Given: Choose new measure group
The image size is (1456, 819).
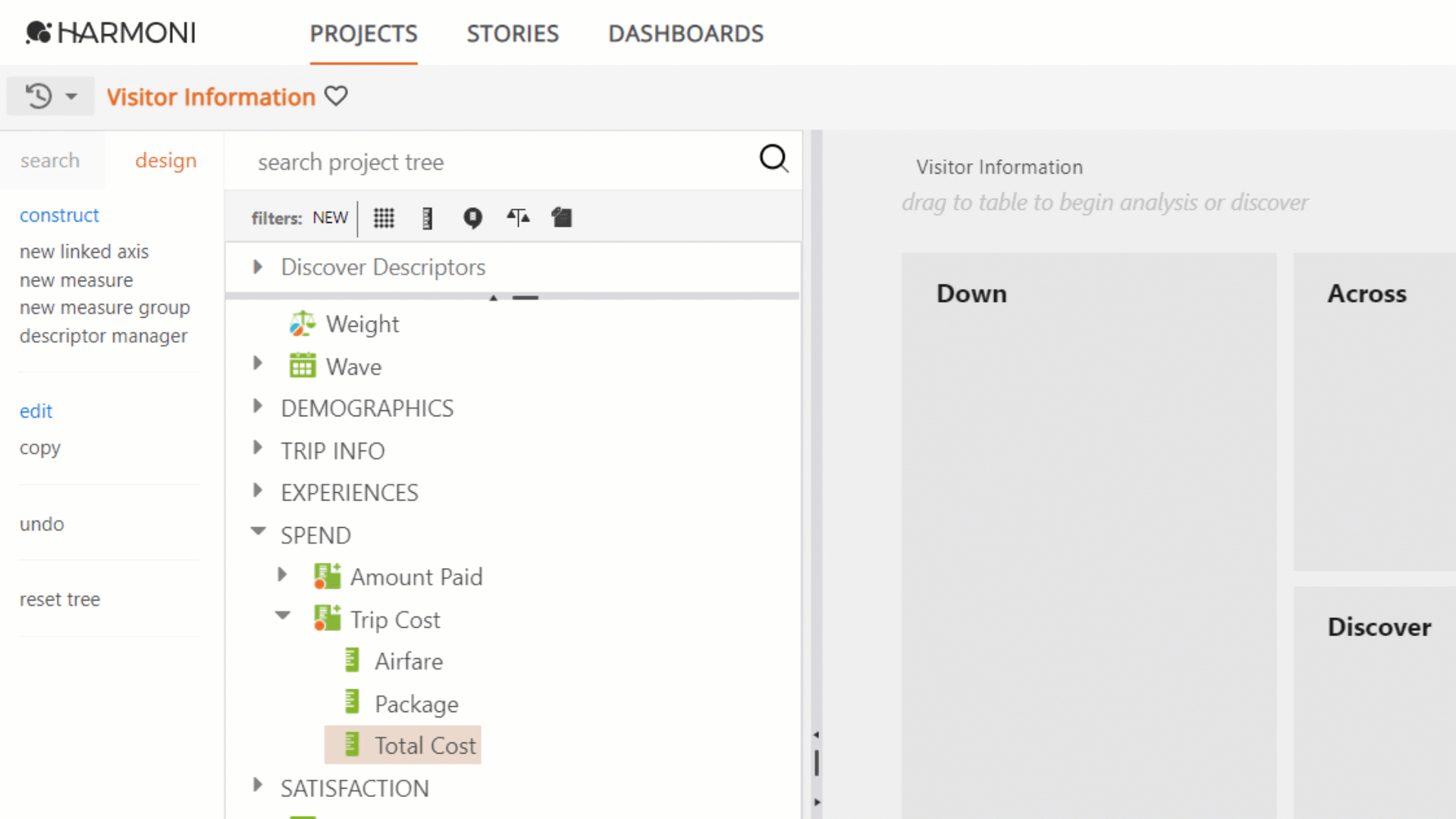Looking at the screenshot, I should [105, 308].
